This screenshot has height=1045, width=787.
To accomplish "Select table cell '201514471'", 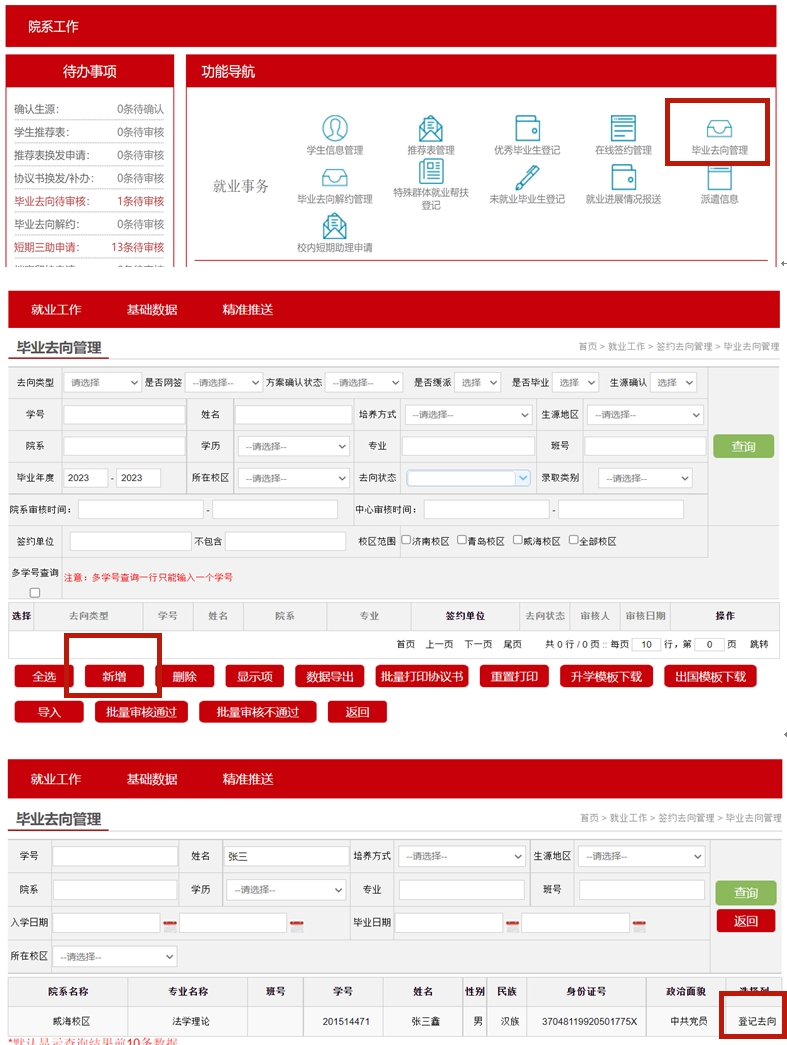I will tap(345, 1021).
